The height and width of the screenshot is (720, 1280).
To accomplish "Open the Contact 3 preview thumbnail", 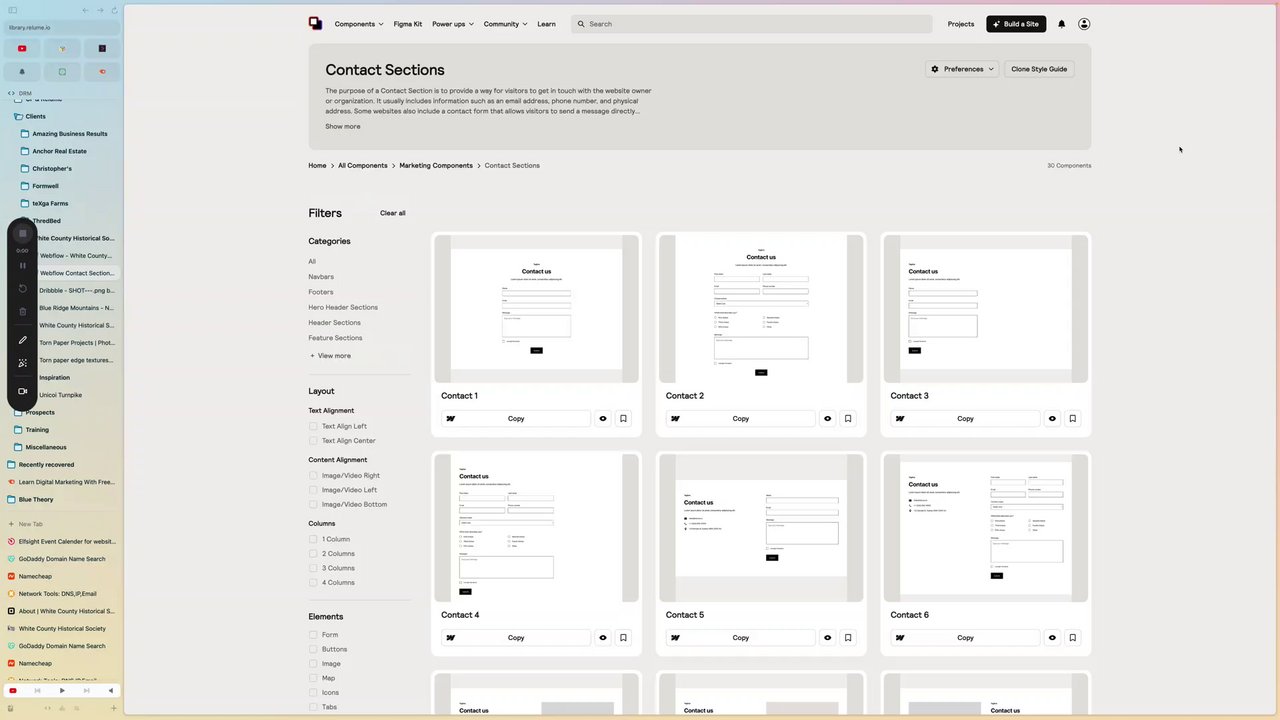I will (x=986, y=309).
